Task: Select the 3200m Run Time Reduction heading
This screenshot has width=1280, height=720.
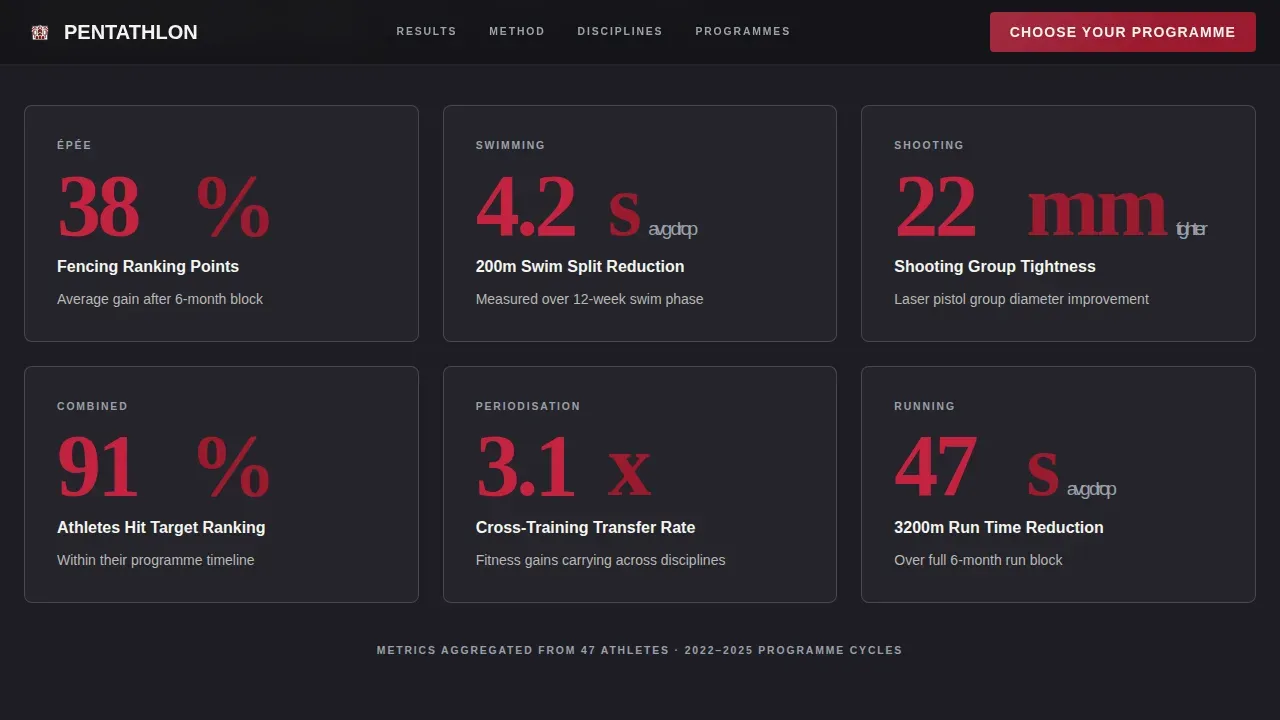Action: (999, 527)
